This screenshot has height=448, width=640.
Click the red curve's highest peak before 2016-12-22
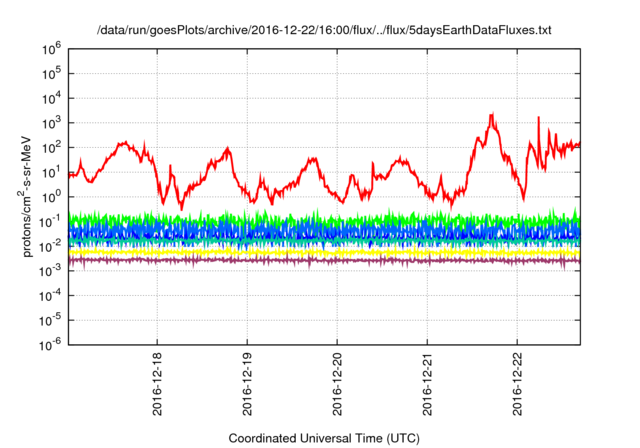click(x=492, y=115)
